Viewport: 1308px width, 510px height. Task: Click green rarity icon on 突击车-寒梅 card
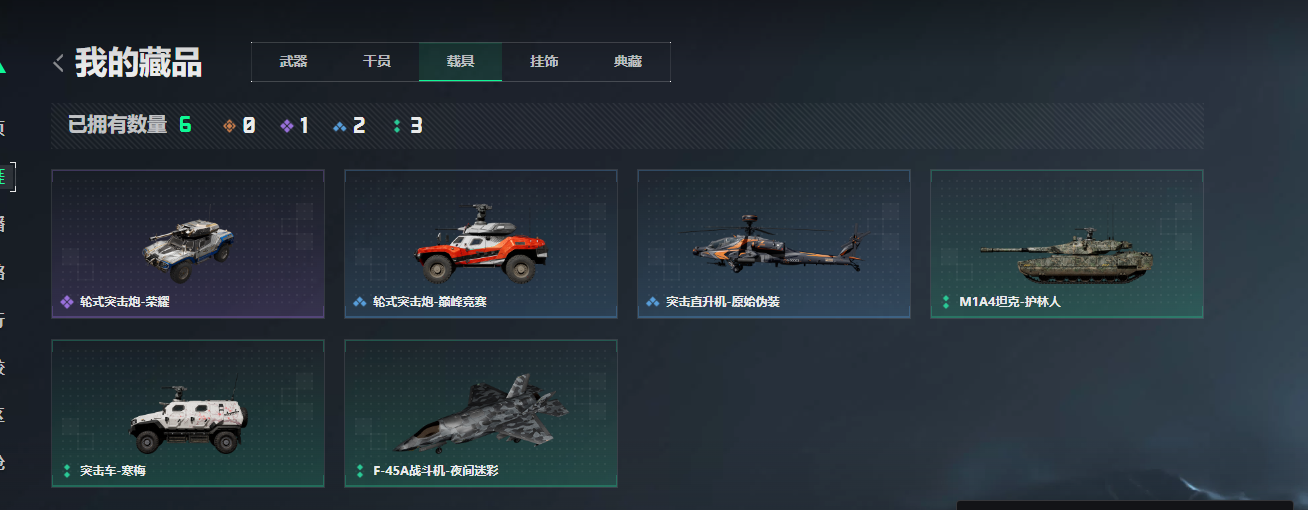(x=67, y=470)
